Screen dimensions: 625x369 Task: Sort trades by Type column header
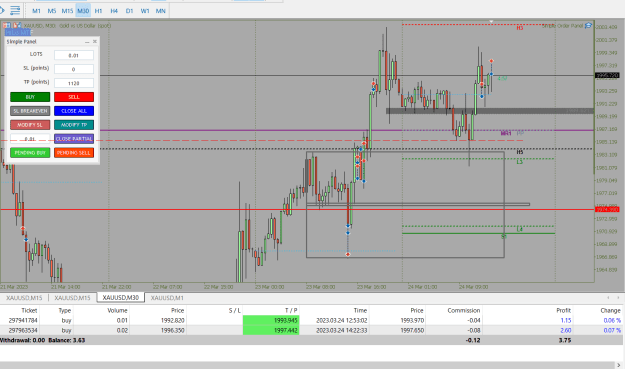tap(65, 310)
